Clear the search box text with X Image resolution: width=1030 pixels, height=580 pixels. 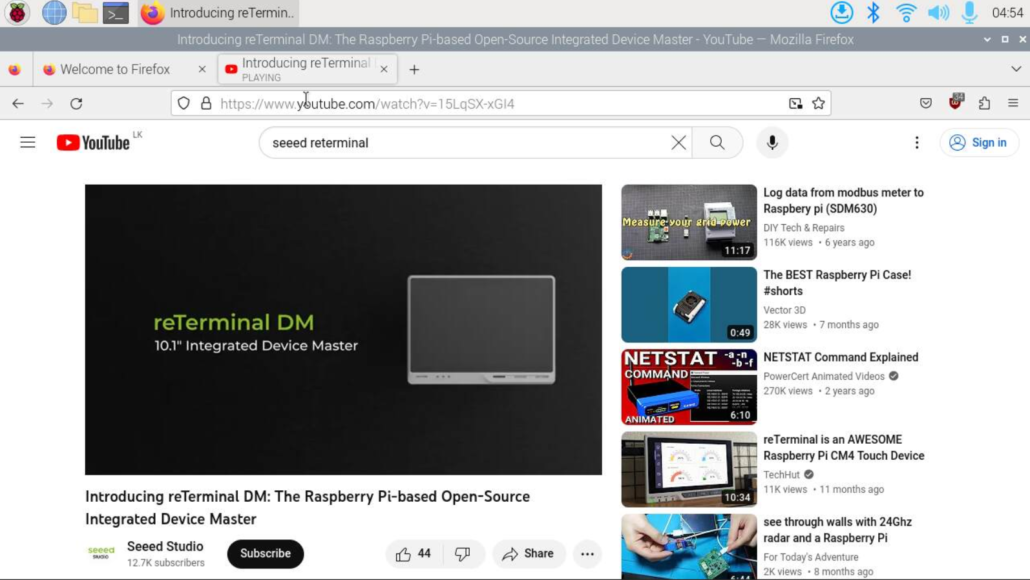[678, 143]
